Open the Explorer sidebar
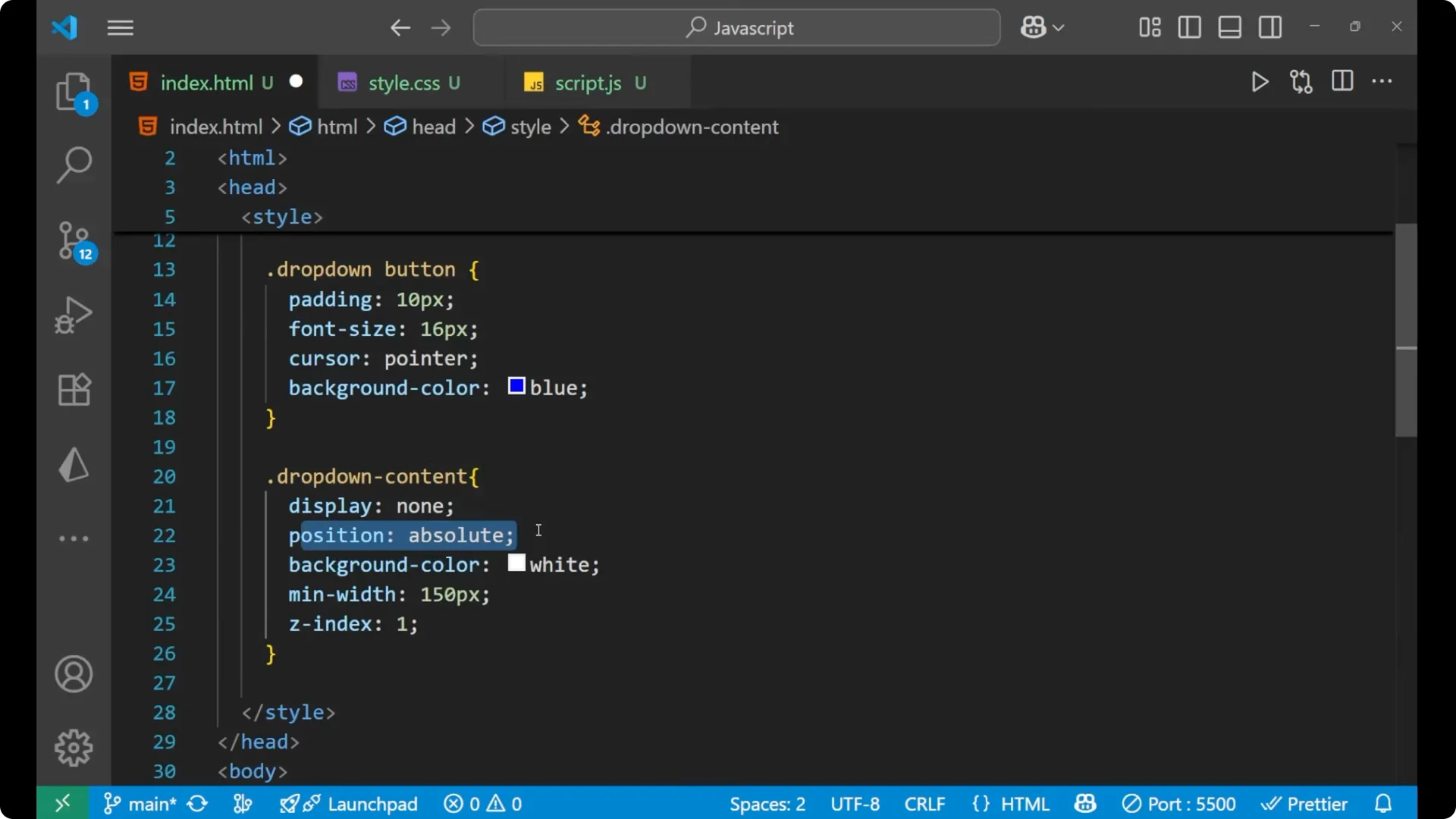This screenshot has width=1456, height=819. (x=74, y=91)
